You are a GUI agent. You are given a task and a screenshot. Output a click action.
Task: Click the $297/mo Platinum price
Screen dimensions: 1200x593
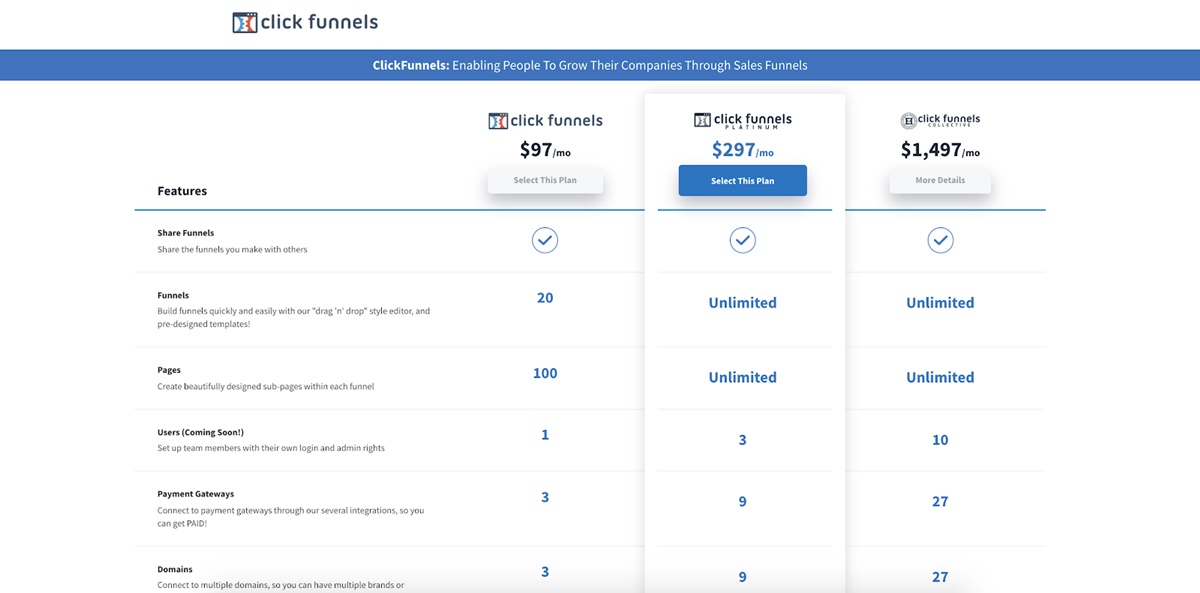coord(742,150)
